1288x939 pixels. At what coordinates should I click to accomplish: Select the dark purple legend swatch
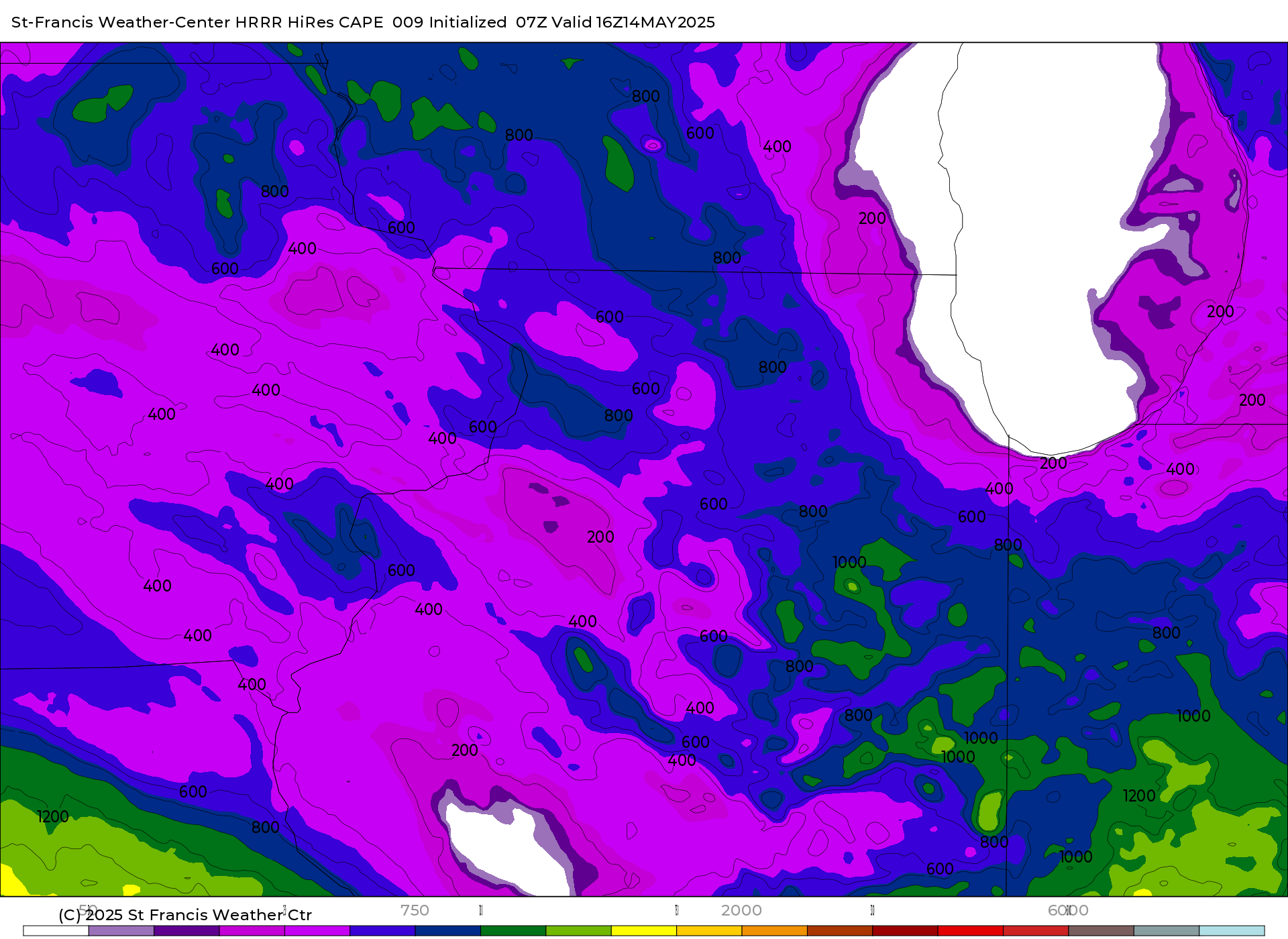(x=186, y=931)
